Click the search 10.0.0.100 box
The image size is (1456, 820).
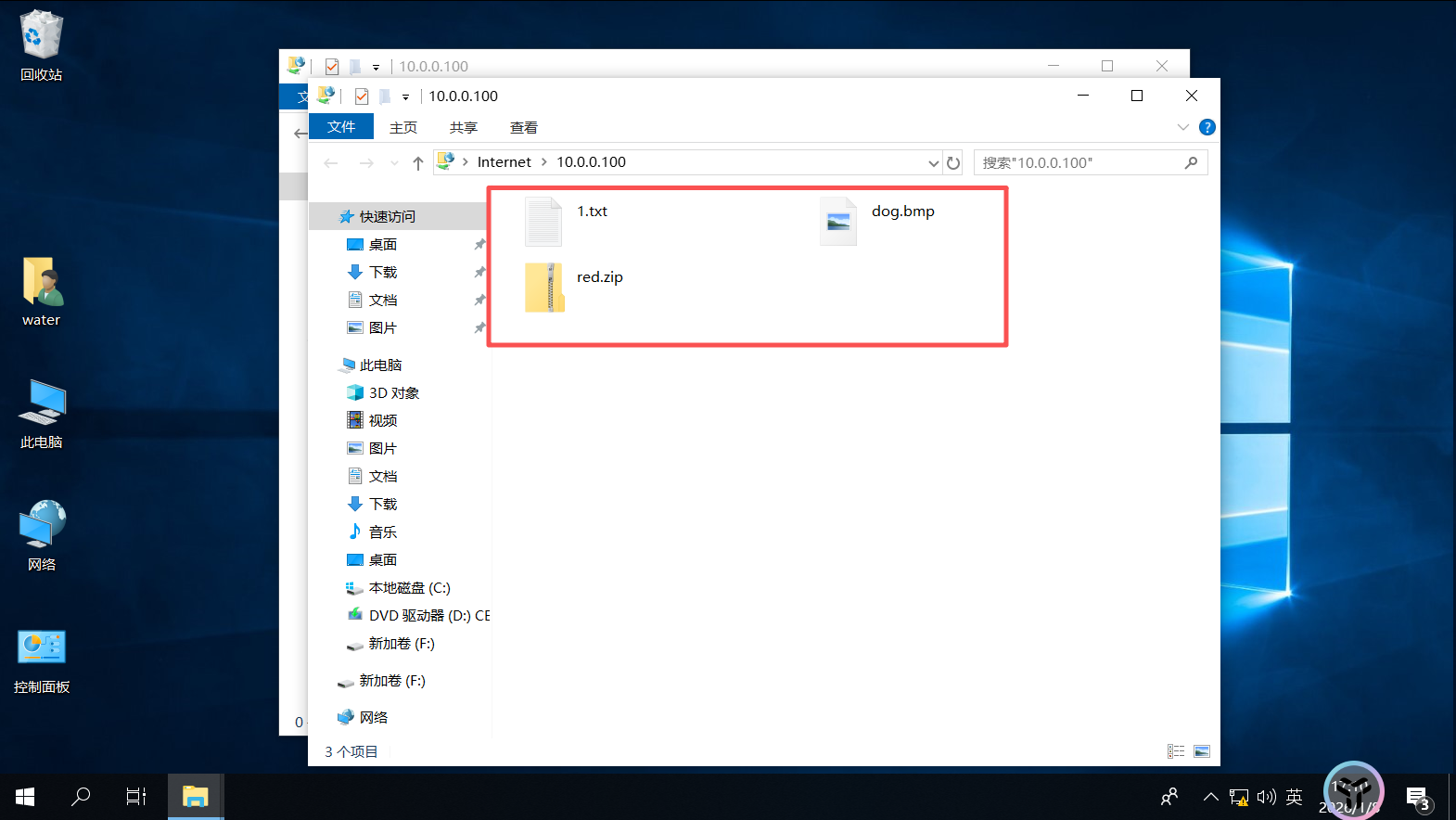(1091, 163)
